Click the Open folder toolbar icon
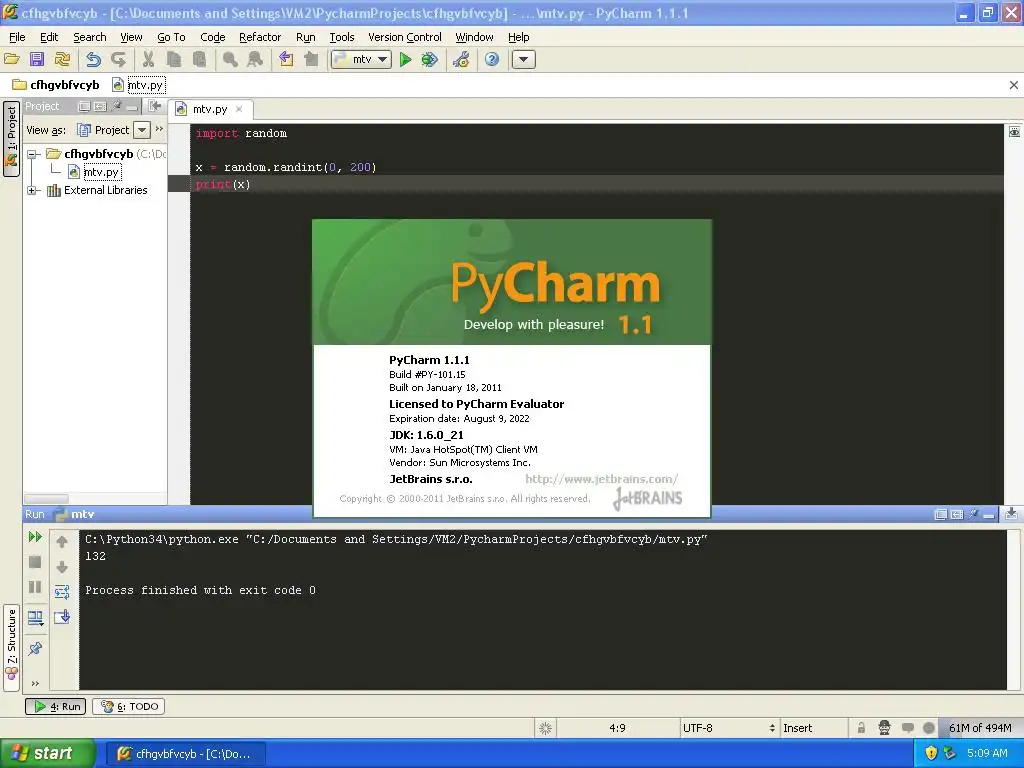 [x=12, y=59]
